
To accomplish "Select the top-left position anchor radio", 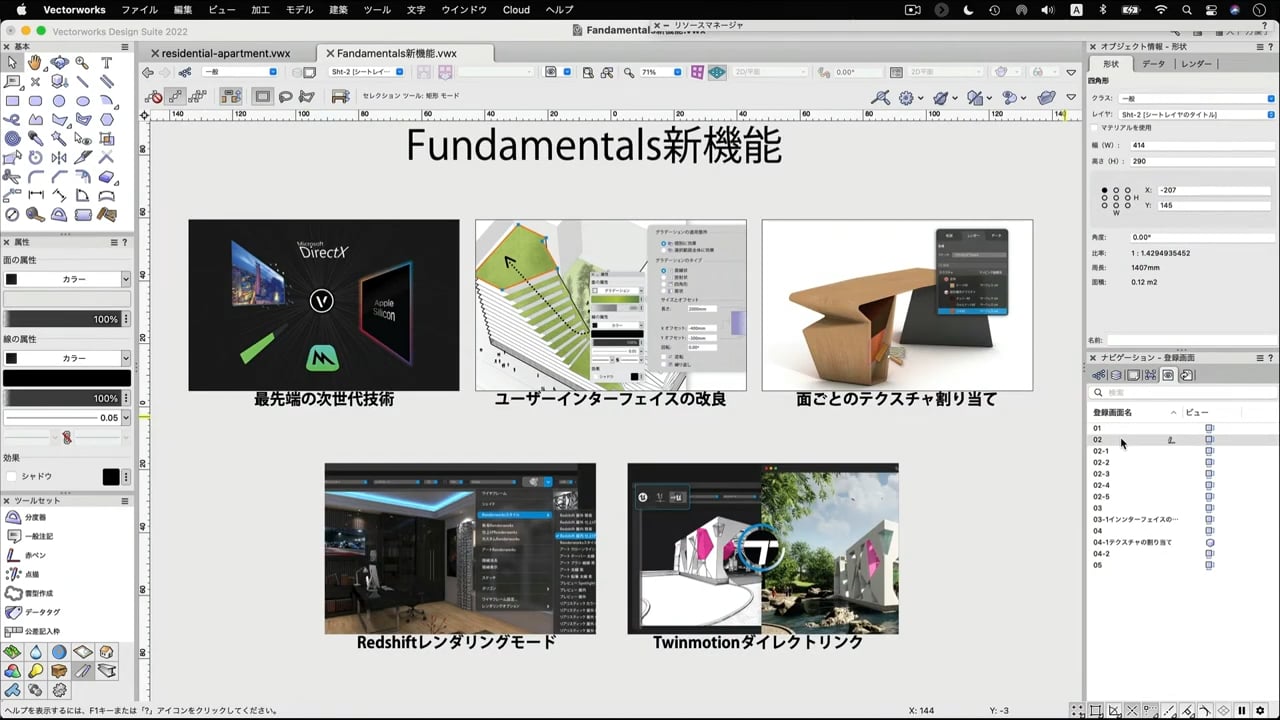I will (x=1104, y=190).
